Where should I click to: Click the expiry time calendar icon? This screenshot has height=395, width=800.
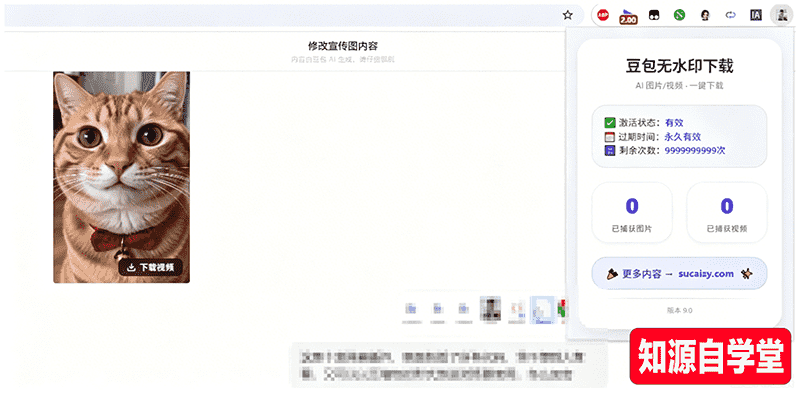(x=609, y=137)
